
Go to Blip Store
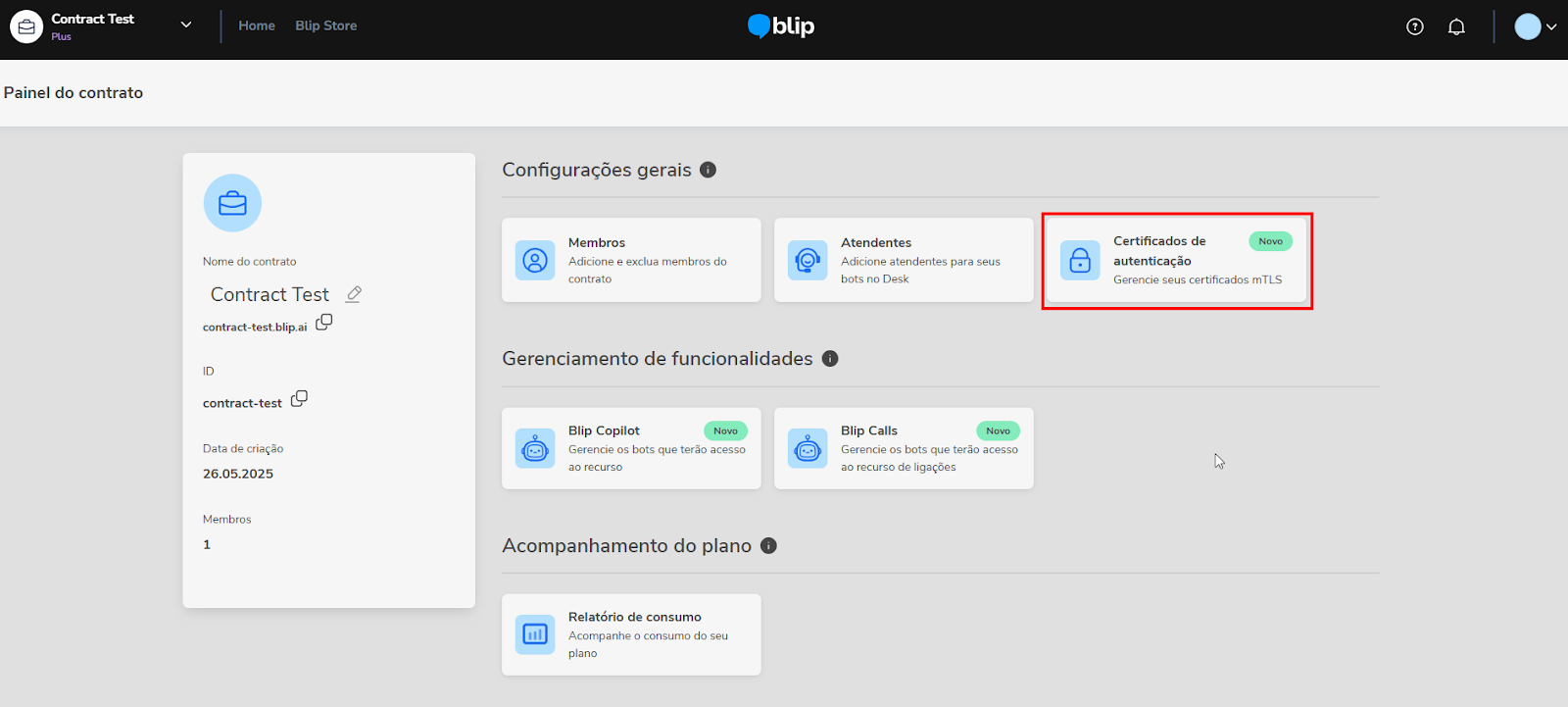click(326, 25)
